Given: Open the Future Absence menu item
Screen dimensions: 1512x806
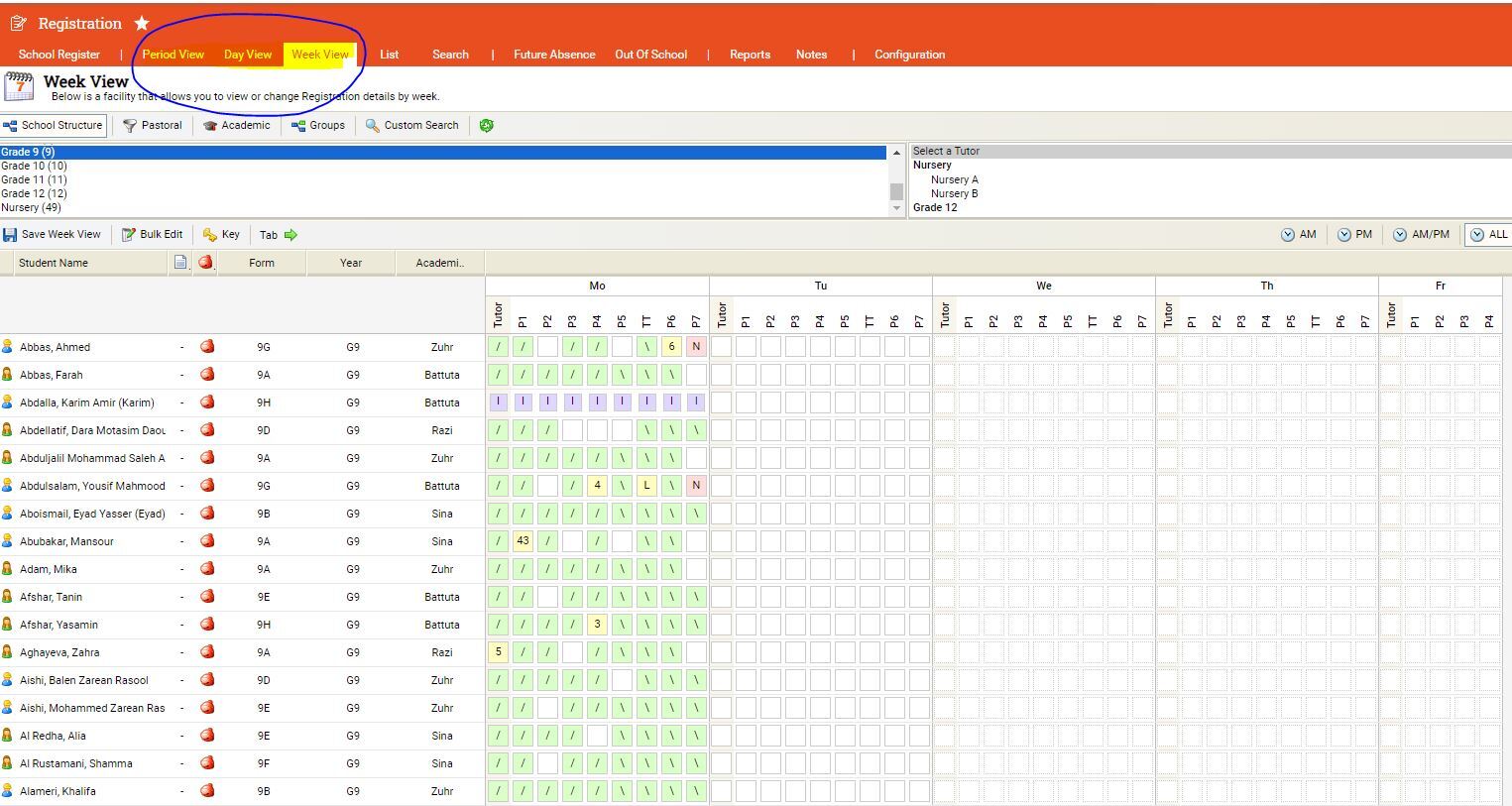Looking at the screenshot, I should click(553, 55).
